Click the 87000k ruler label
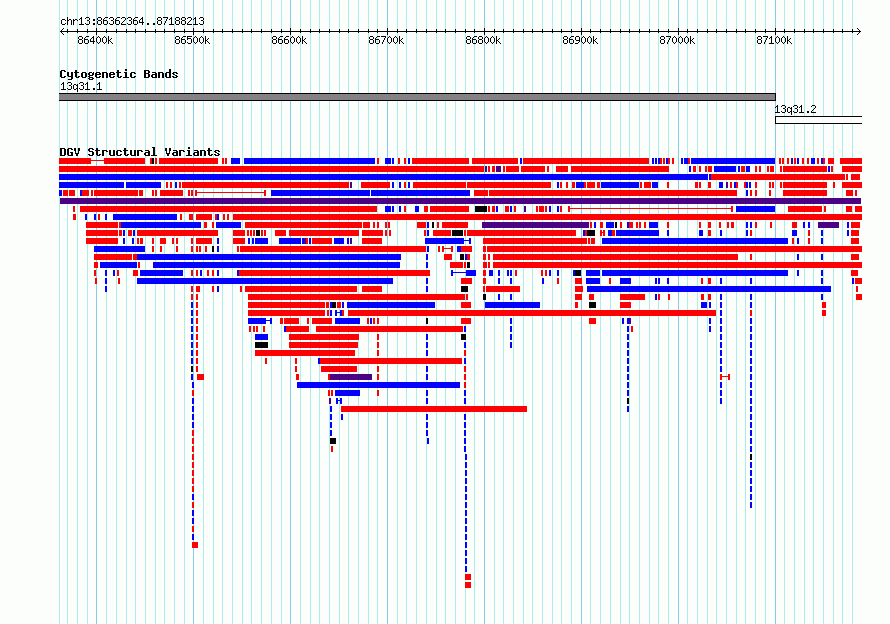This screenshot has width=890, height=624. 678,40
